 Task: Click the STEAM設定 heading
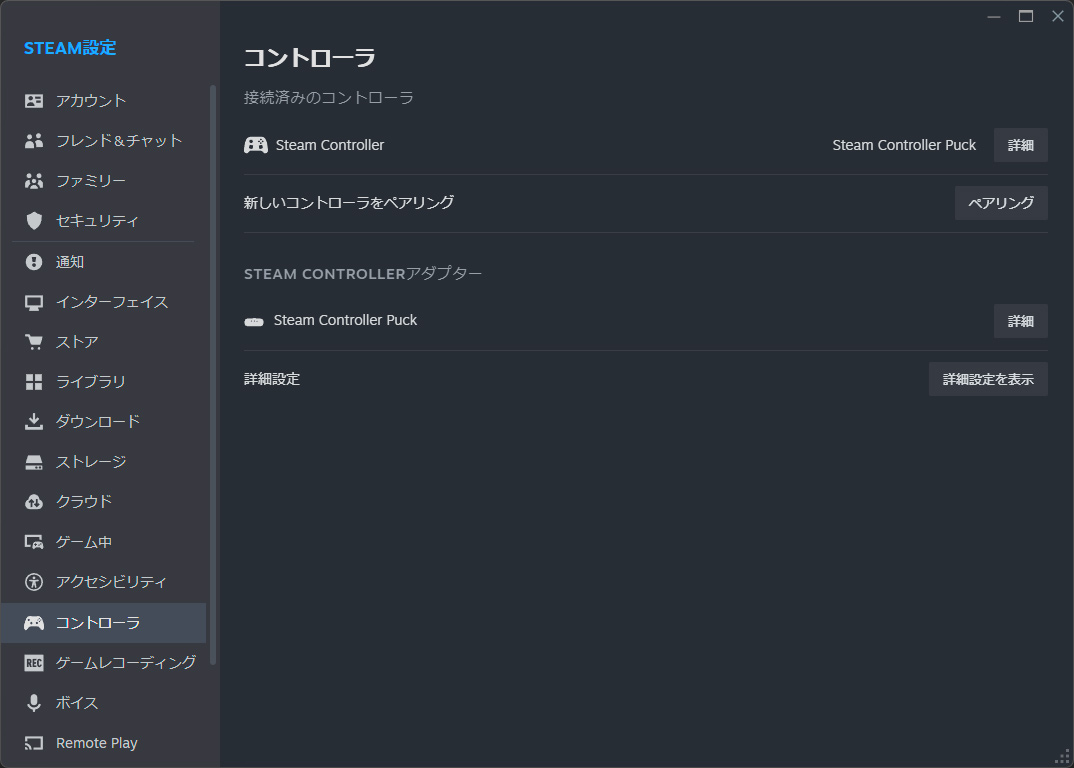pos(70,48)
